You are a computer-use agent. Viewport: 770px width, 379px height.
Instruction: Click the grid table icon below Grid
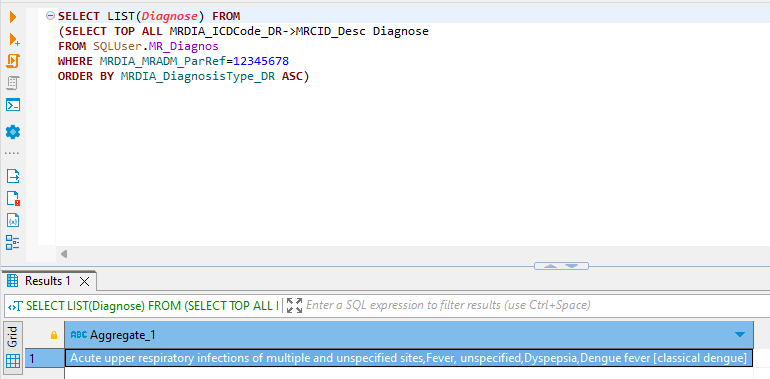tap(13, 361)
